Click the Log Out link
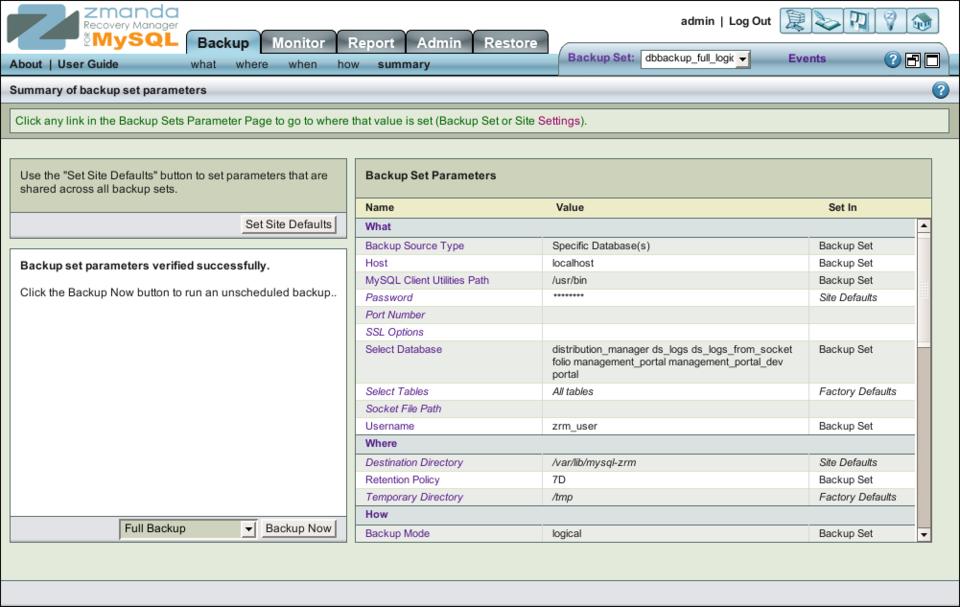This screenshot has height=607, width=960. click(750, 21)
